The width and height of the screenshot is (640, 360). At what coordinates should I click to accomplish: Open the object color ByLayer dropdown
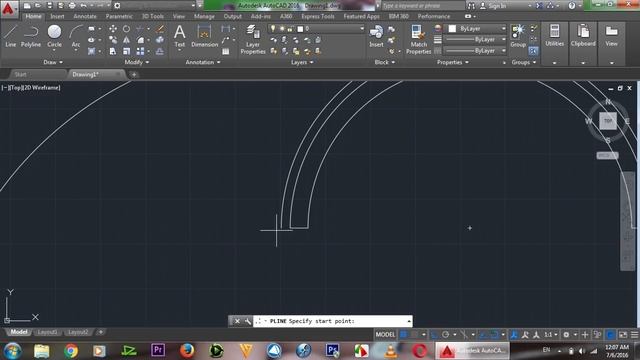477,29
